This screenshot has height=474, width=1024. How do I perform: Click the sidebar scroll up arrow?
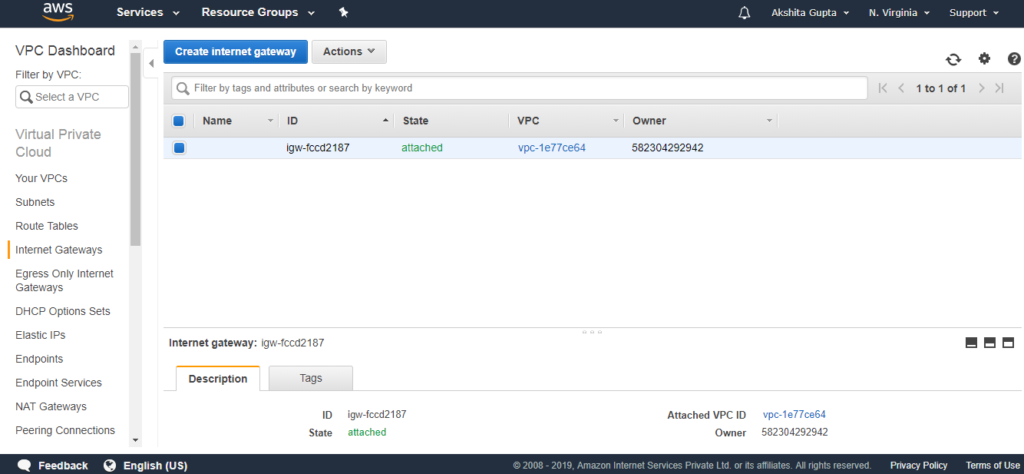click(136, 46)
